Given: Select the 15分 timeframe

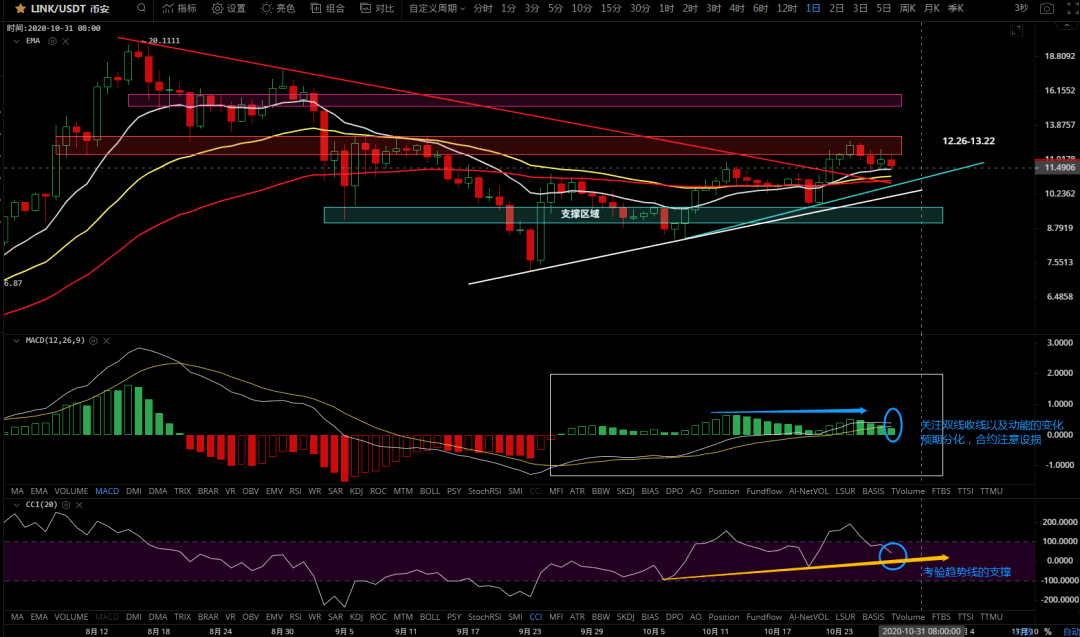Looking at the screenshot, I should [x=610, y=8].
